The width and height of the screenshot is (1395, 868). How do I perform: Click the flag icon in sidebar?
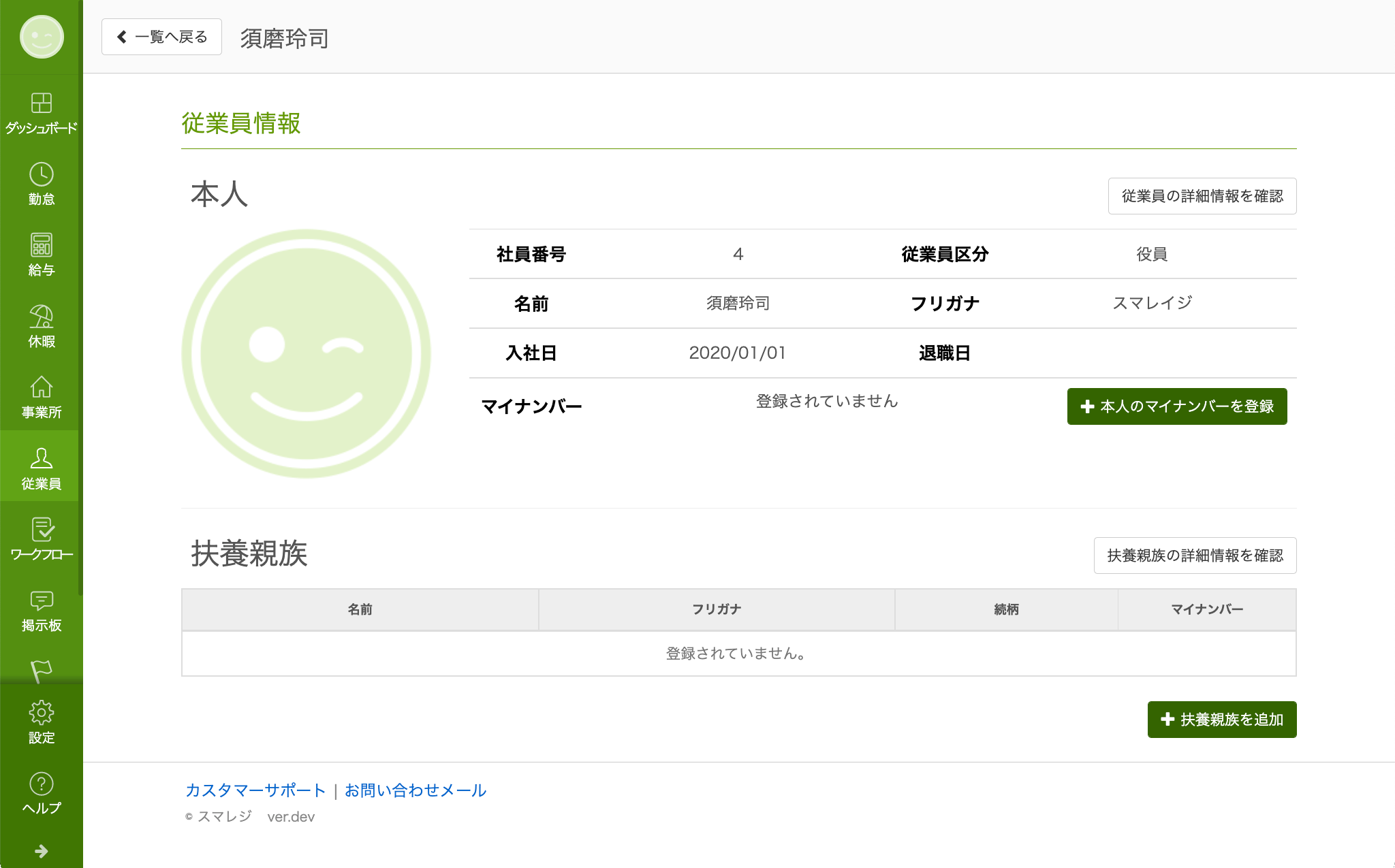coord(41,671)
